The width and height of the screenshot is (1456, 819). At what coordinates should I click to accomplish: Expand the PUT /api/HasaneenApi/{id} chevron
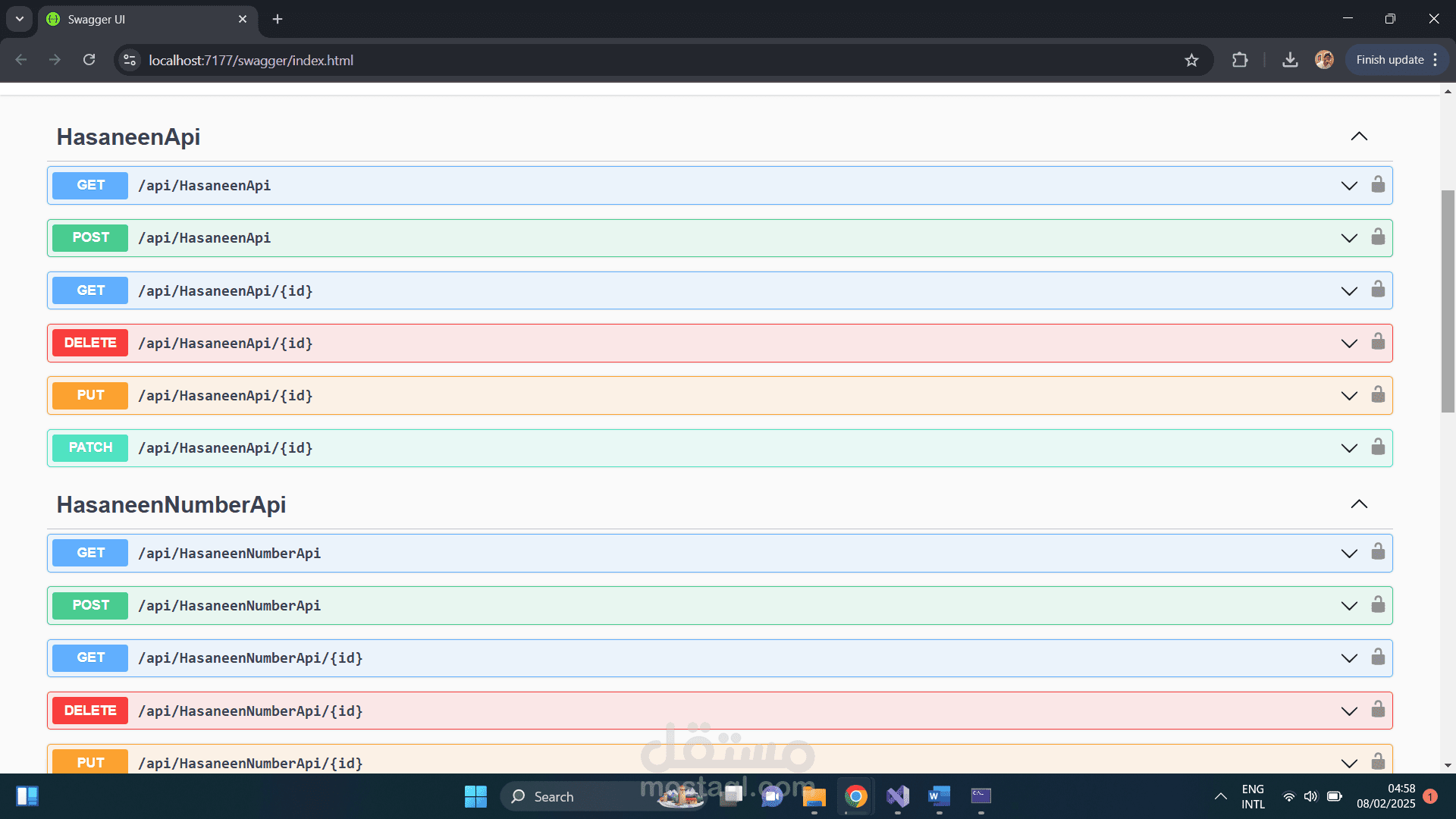(x=1349, y=396)
